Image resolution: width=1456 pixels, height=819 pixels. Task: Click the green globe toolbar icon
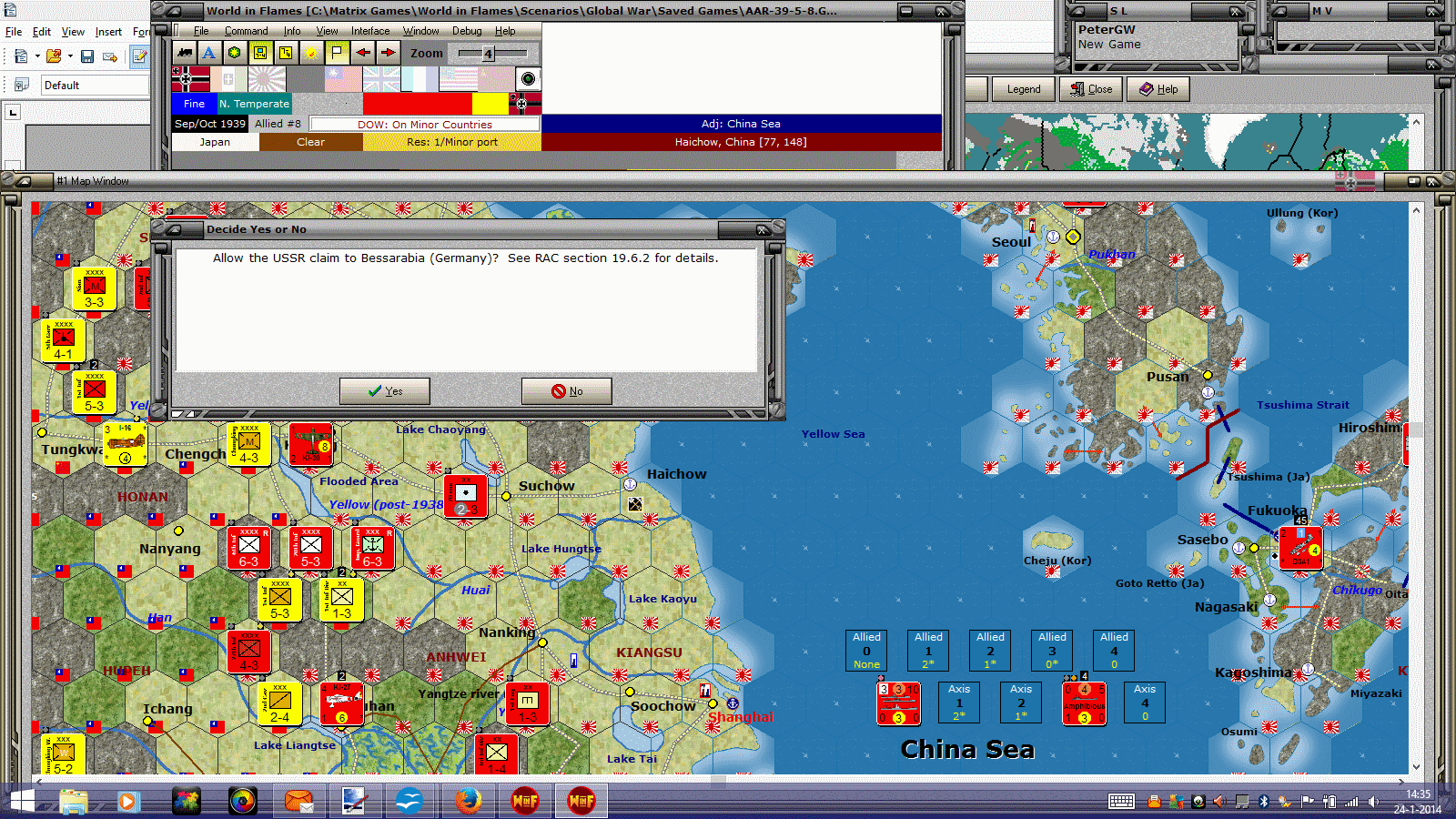(x=235, y=54)
